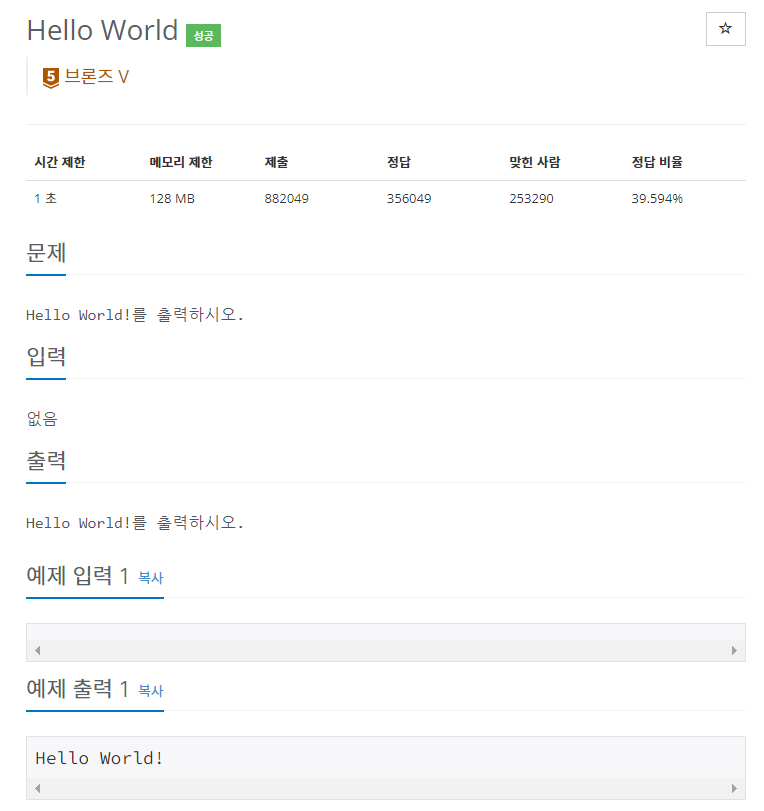Click the left scroll arrow under 예제 입력 1
This screenshot has width=764, height=811.
click(x=36, y=649)
